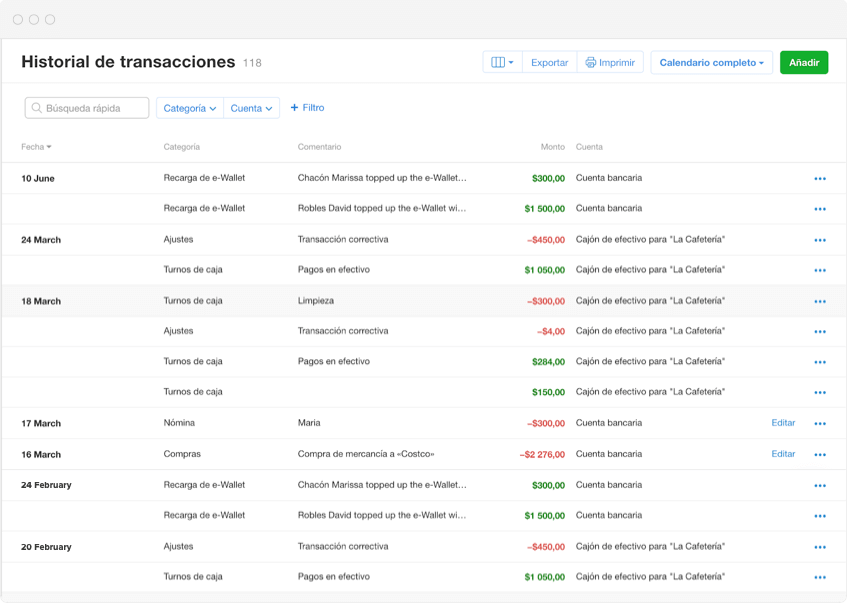This screenshot has width=847, height=603.
Task: Click the Imprimir printer button
Action: [x=610, y=63]
